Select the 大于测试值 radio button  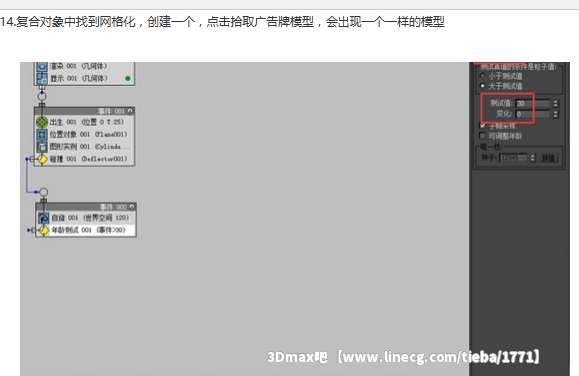tap(482, 86)
